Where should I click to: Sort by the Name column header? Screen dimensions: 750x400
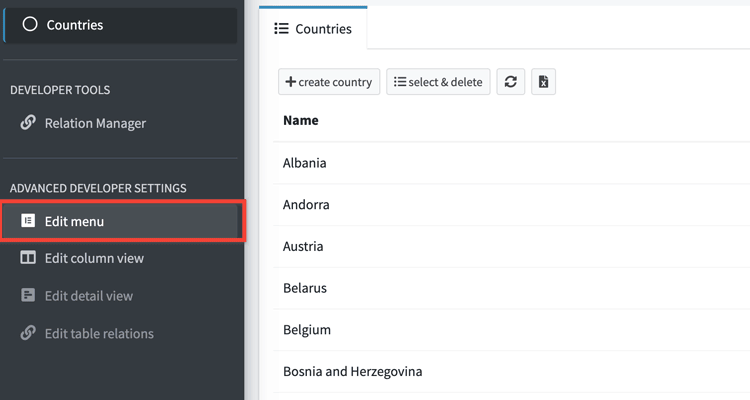point(301,120)
